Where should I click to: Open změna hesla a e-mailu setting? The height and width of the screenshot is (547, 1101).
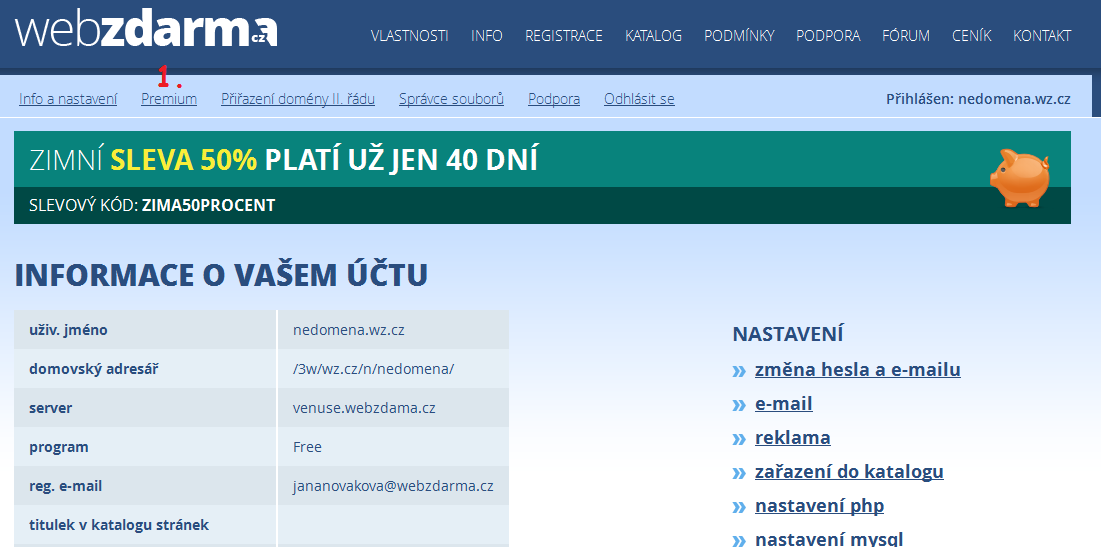(x=857, y=369)
